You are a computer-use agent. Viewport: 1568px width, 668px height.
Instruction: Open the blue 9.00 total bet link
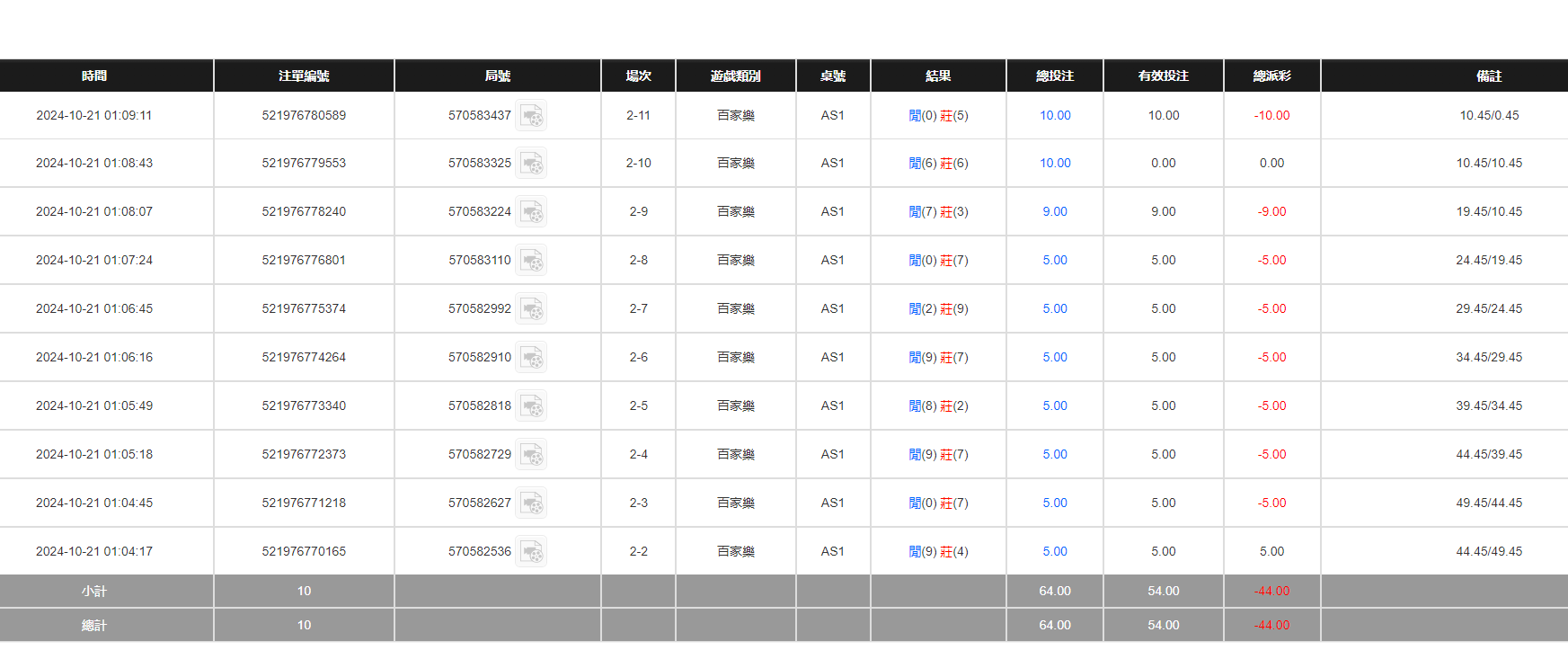1055,211
